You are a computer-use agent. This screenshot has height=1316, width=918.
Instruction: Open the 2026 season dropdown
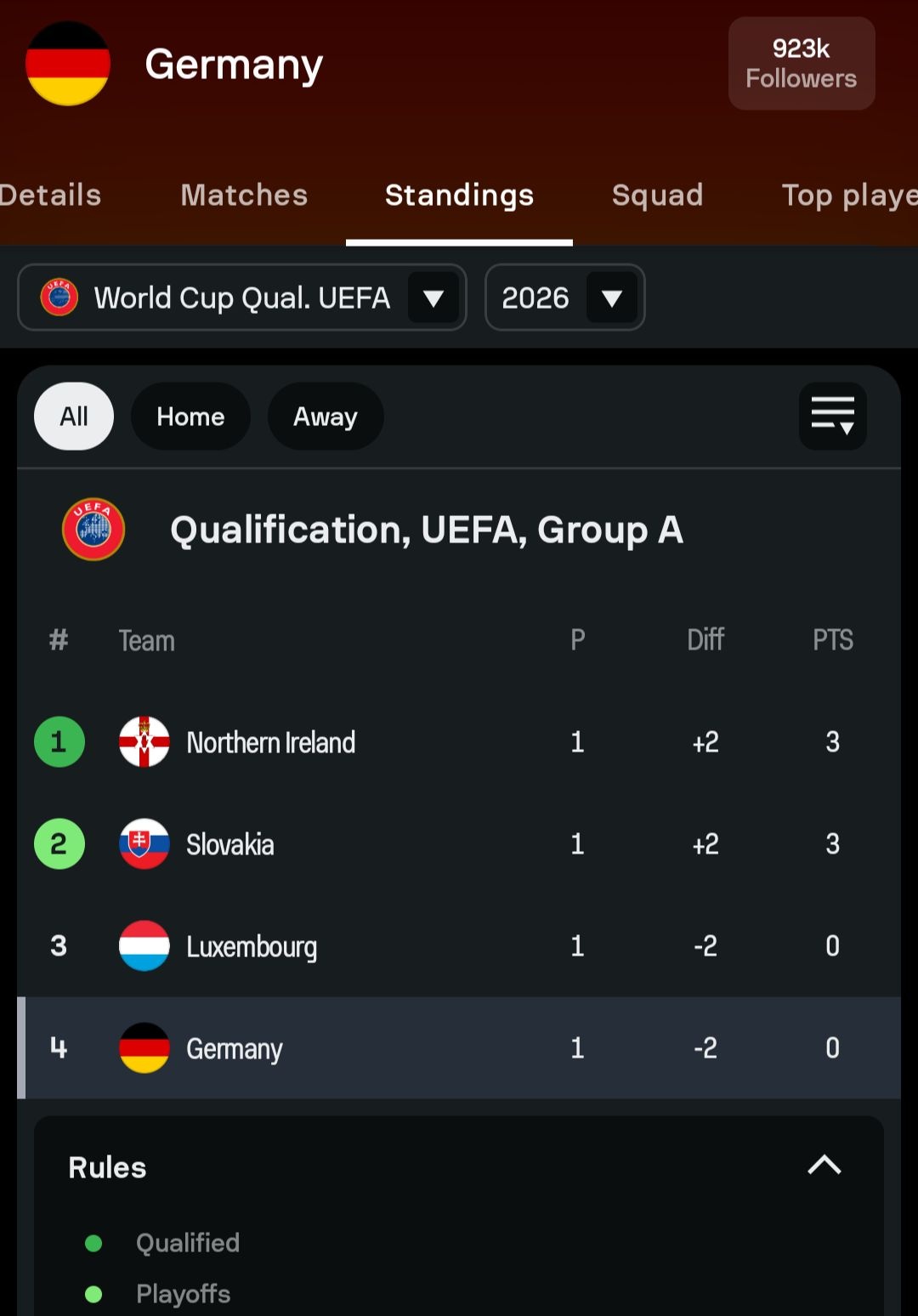564,298
